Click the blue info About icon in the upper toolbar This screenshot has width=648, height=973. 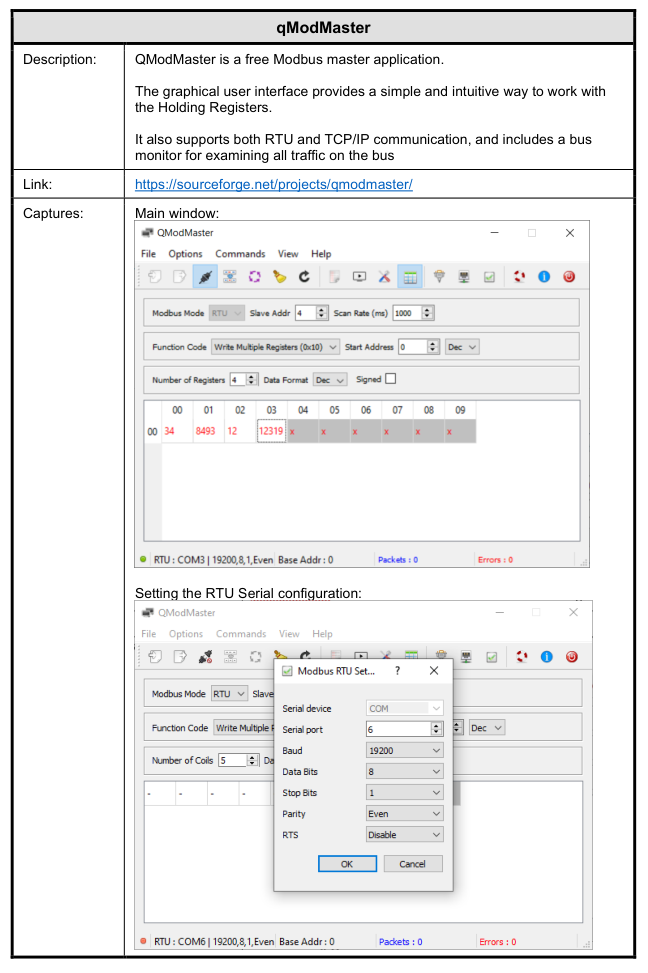[544, 277]
